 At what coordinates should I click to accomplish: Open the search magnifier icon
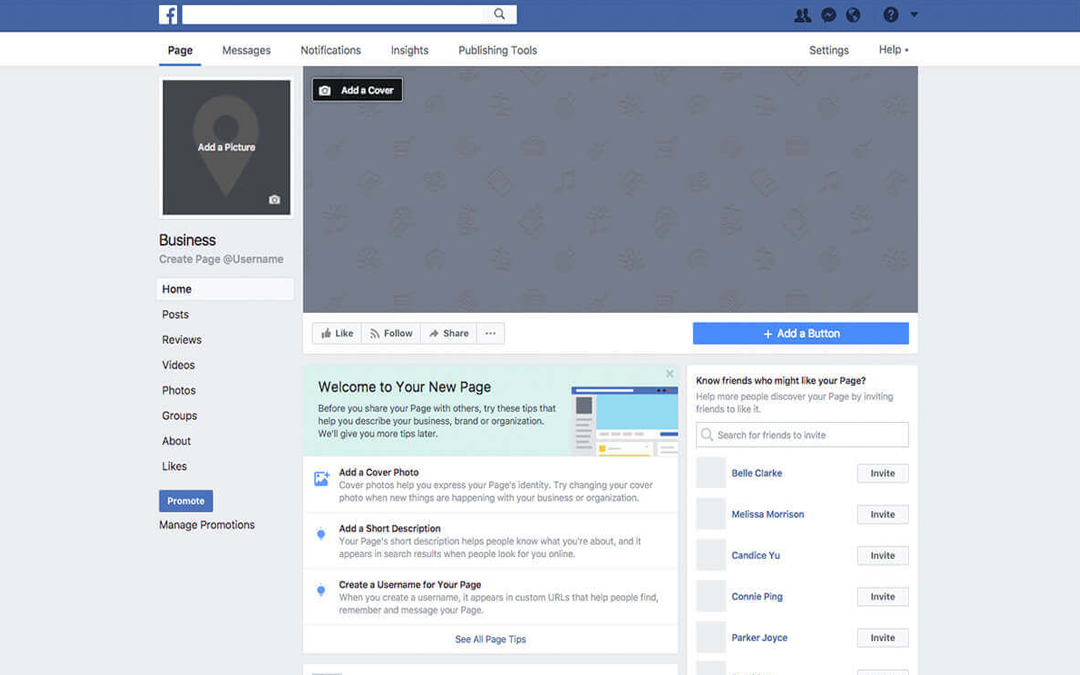click(x=499, y=14)
